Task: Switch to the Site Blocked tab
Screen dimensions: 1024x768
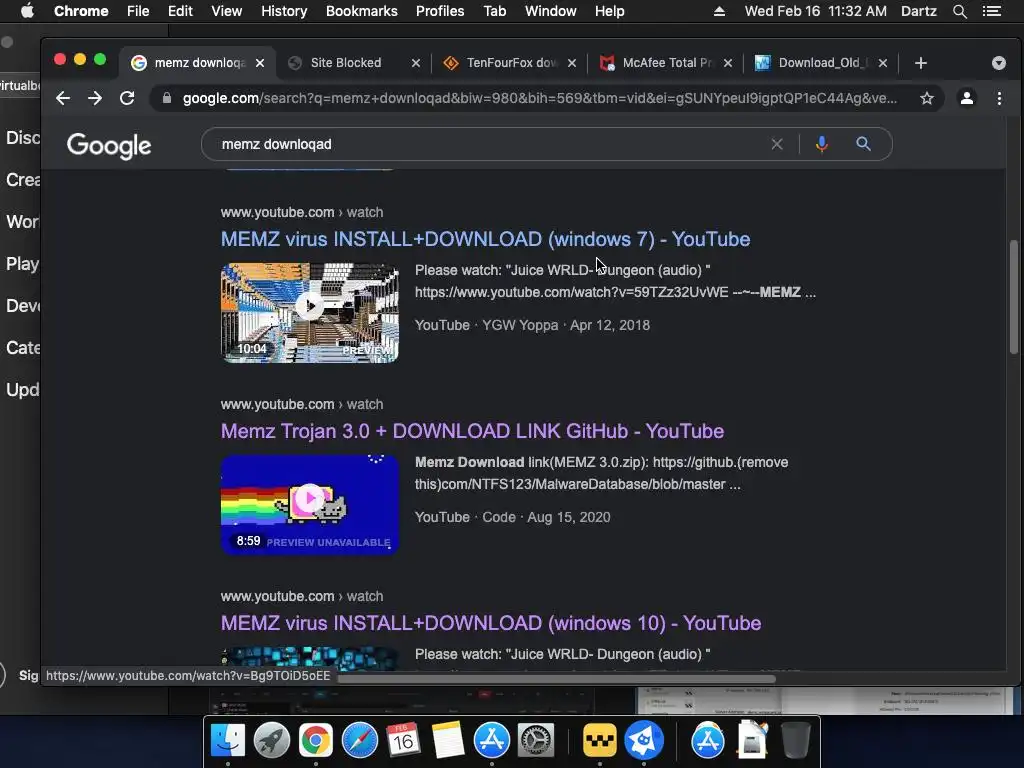Action: (346, 63)
